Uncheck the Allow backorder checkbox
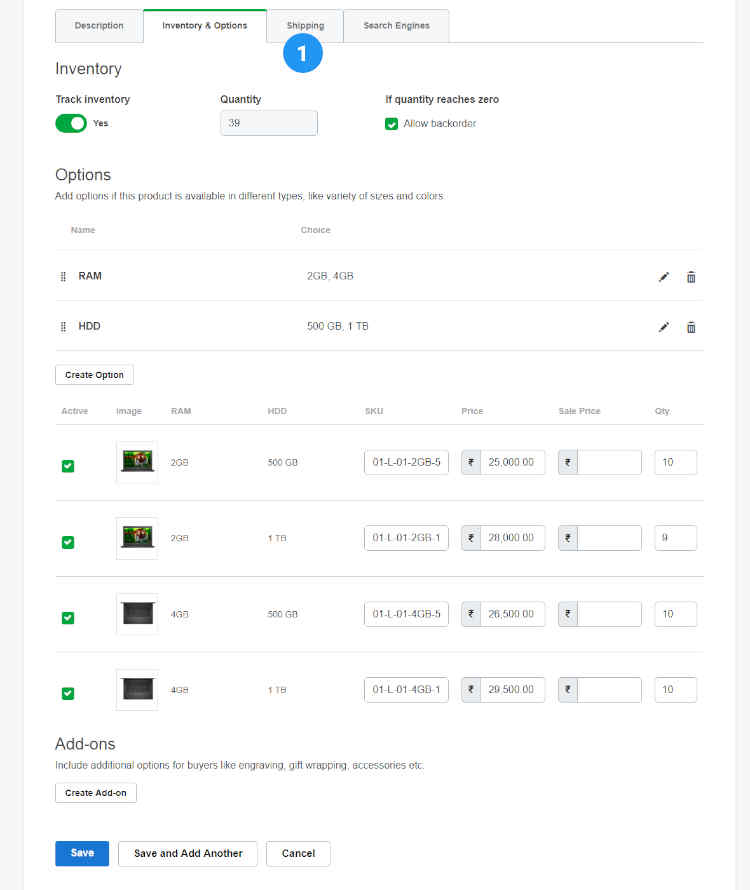 [392, 124]
